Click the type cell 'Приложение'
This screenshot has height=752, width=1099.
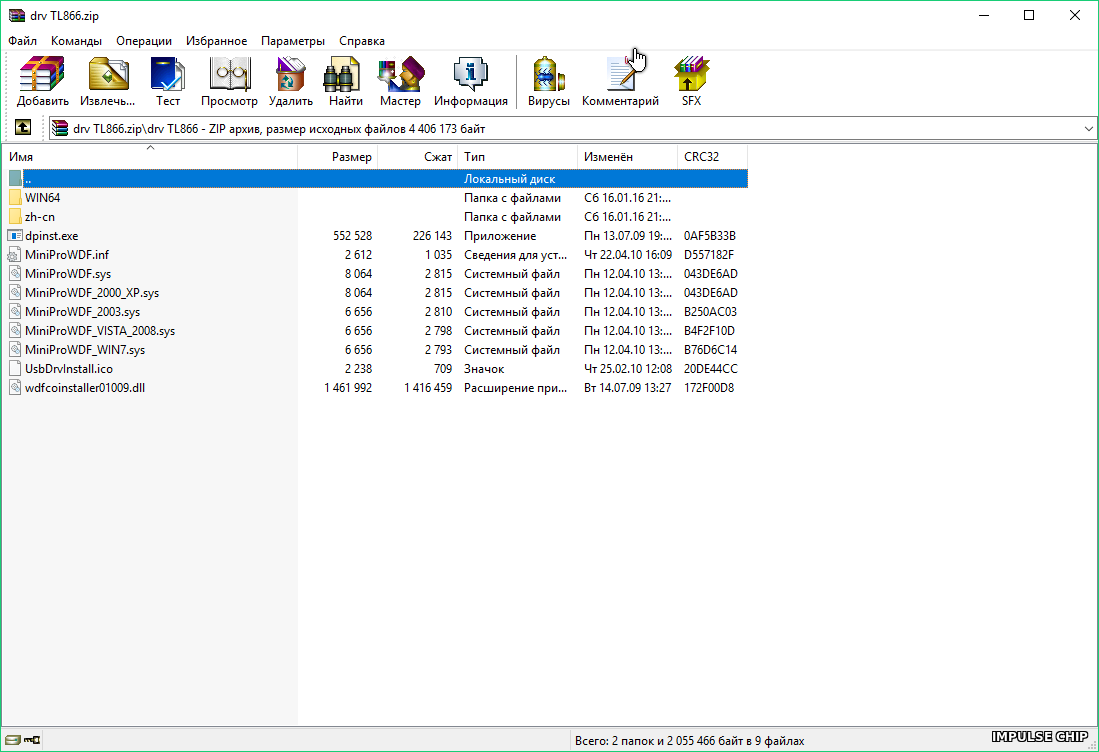pos(500,235)
